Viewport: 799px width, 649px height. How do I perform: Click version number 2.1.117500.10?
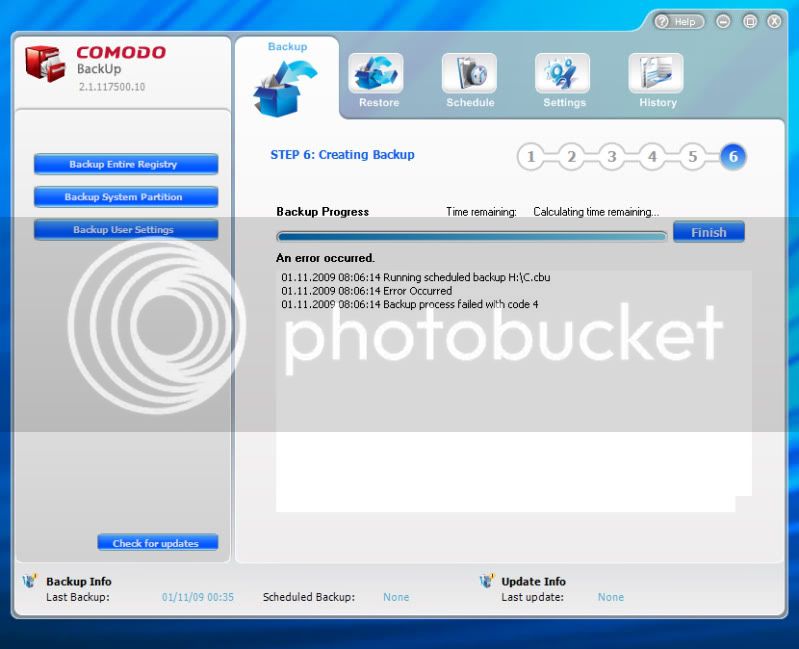coord(112,87)
